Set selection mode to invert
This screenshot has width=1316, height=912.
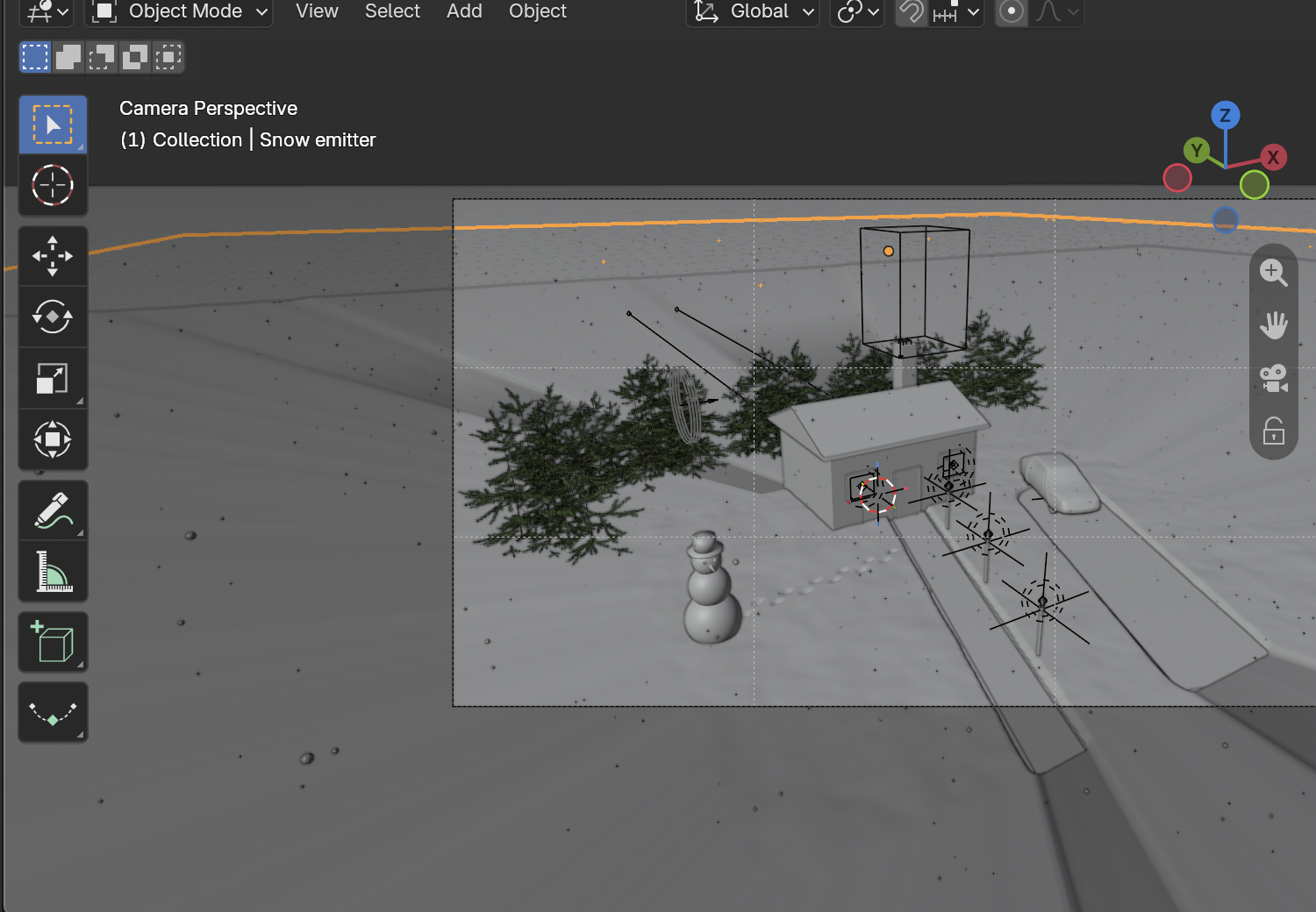135,57
